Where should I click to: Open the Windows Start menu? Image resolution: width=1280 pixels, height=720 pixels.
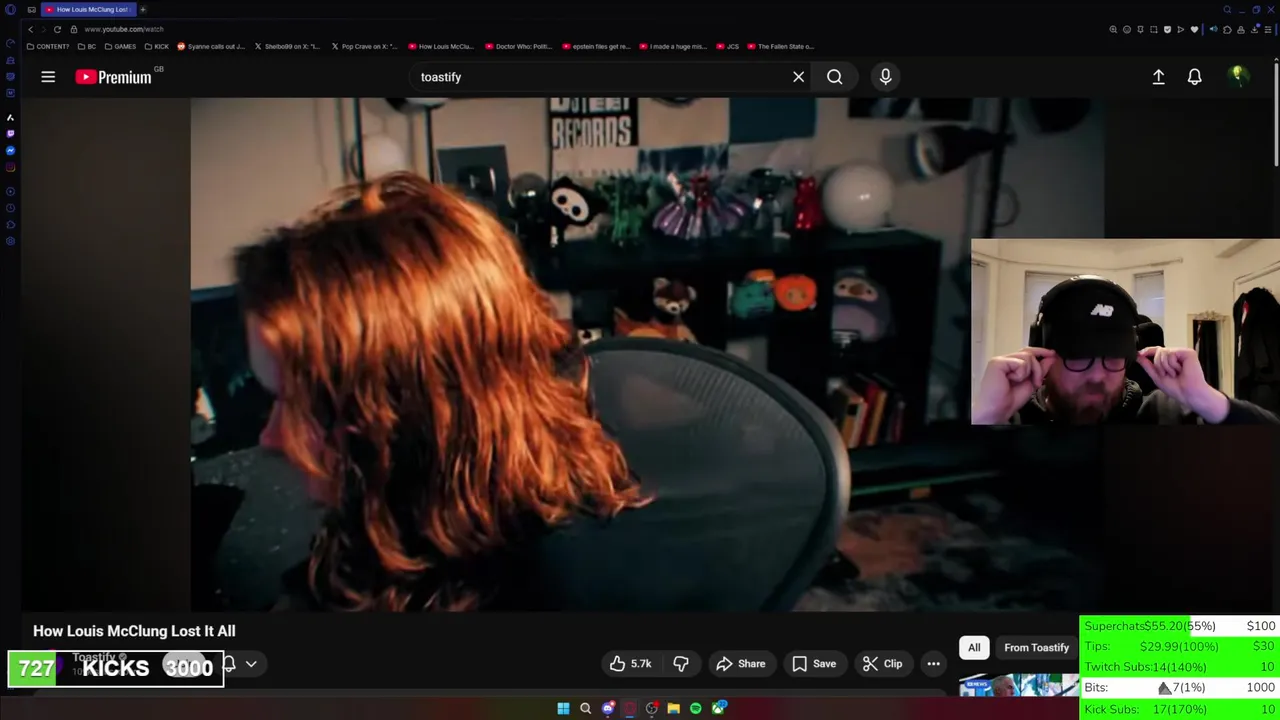[563, 709]
